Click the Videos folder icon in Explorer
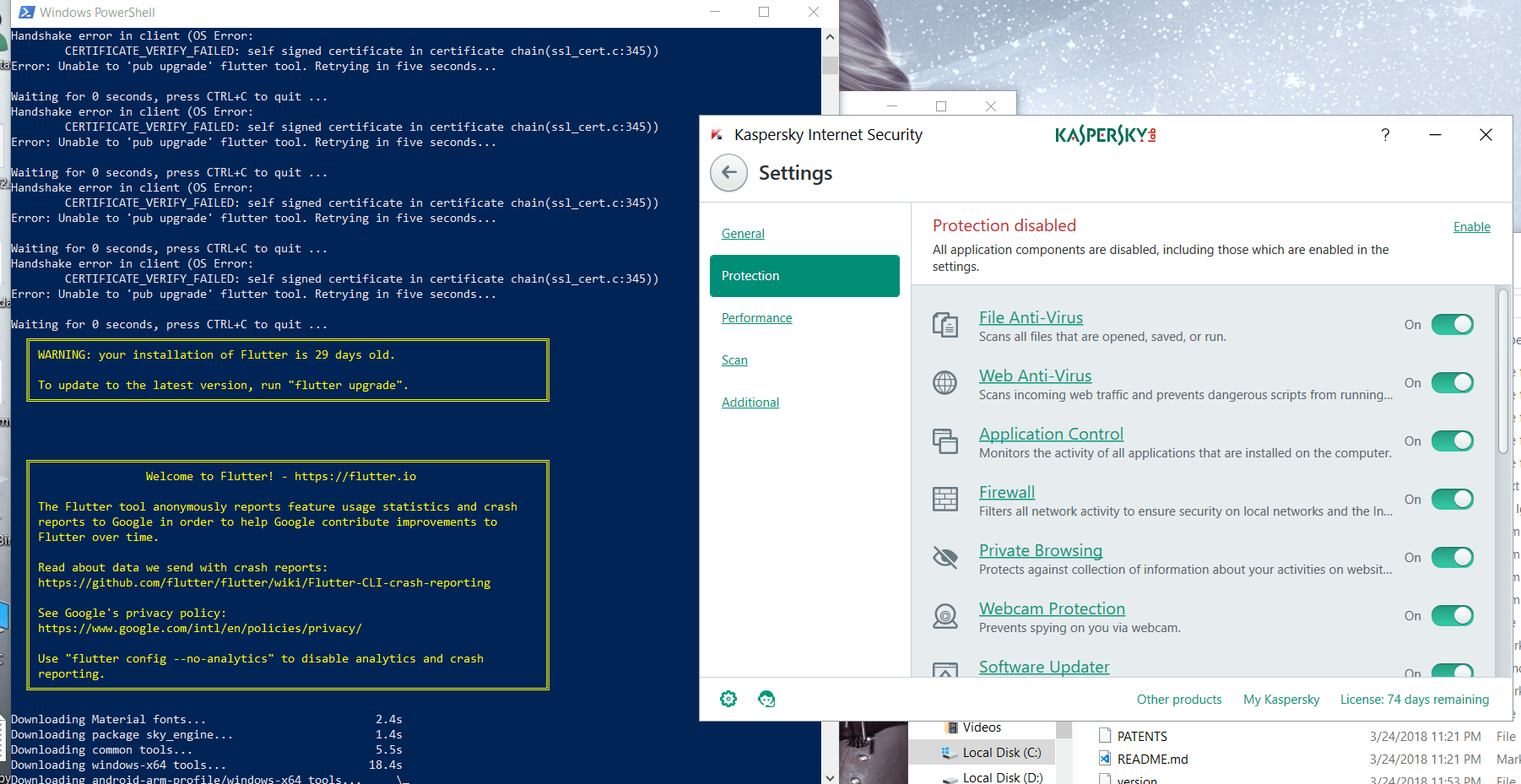This screenshot has height=784, width=1521. point(952,727)
